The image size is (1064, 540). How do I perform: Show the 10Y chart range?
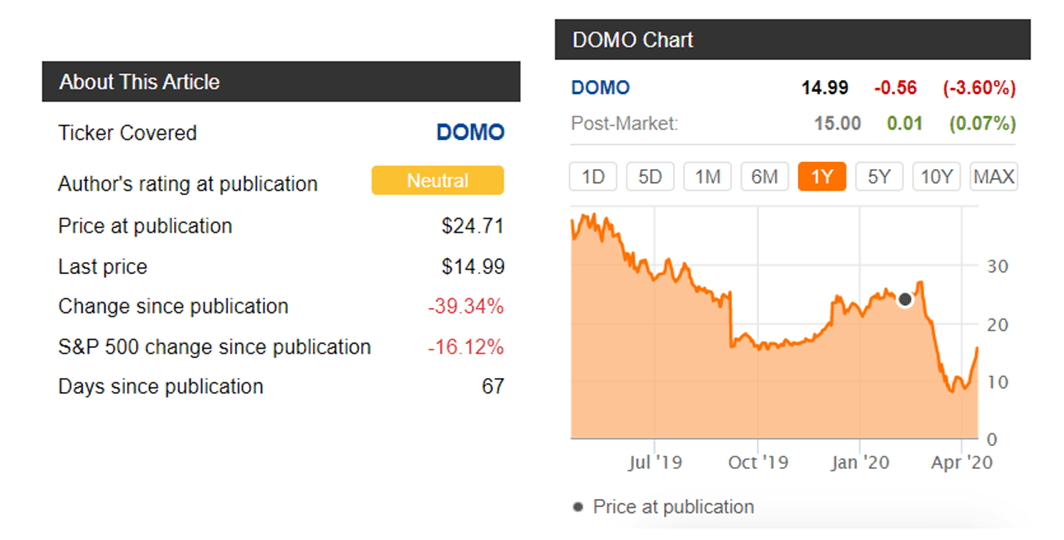936,177
